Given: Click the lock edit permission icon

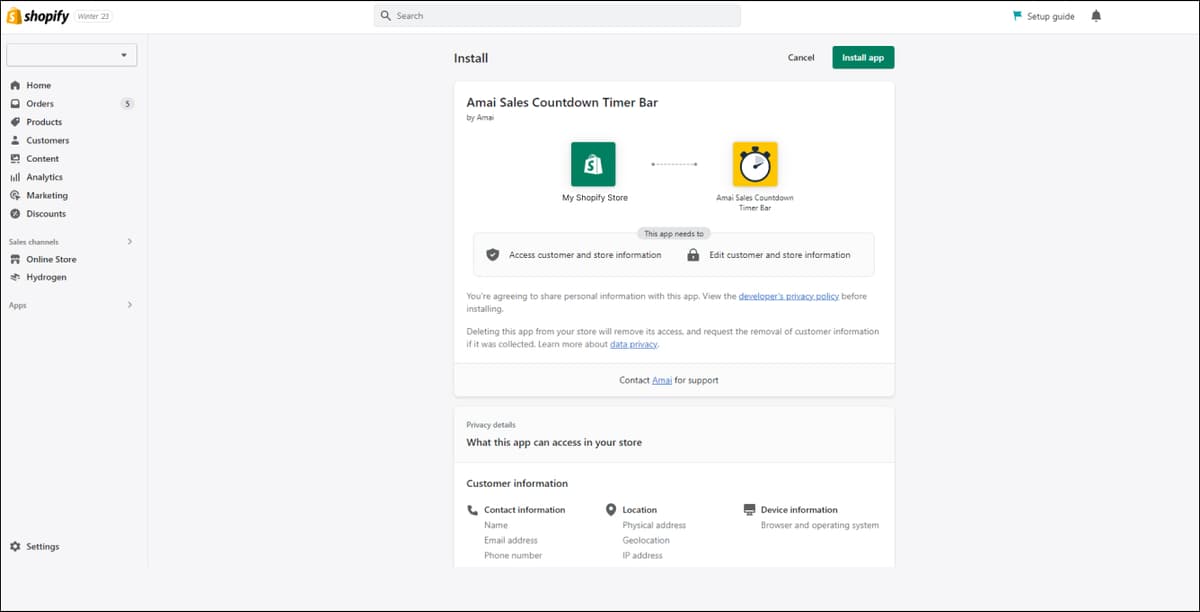Looking at the screenshot, I should coord(693,255).
